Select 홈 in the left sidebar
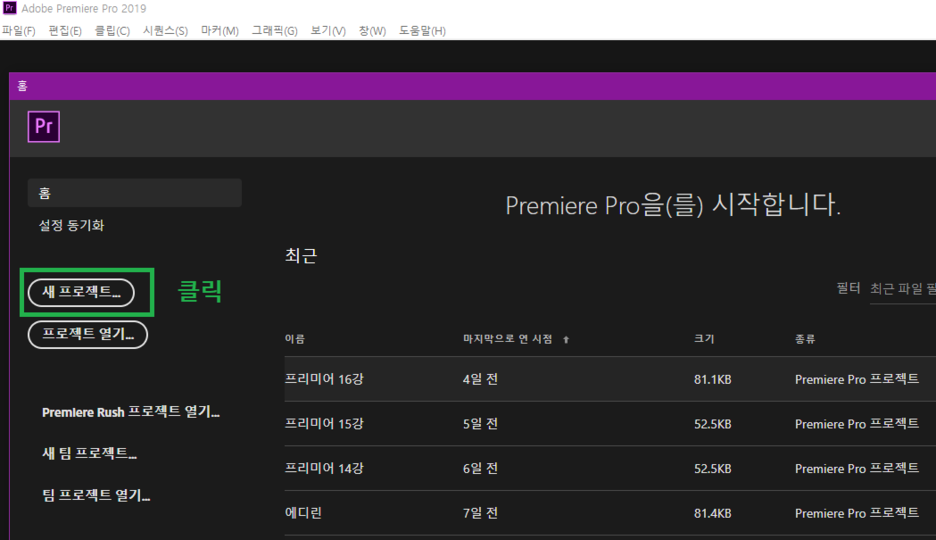The width and height of the screenshot is (936, 540). coord(134,193)
